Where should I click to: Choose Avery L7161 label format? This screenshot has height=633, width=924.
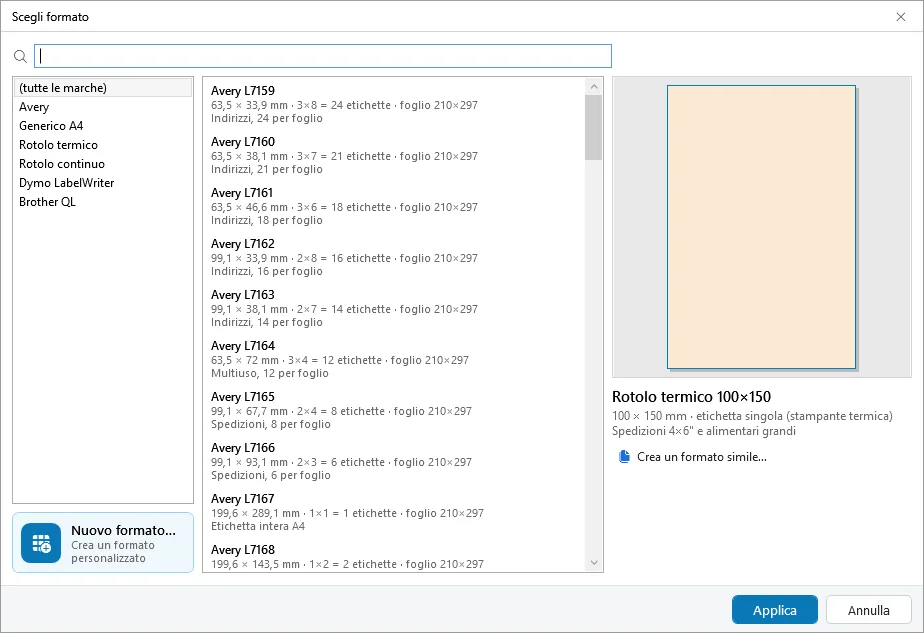click(x=394, y=206)
